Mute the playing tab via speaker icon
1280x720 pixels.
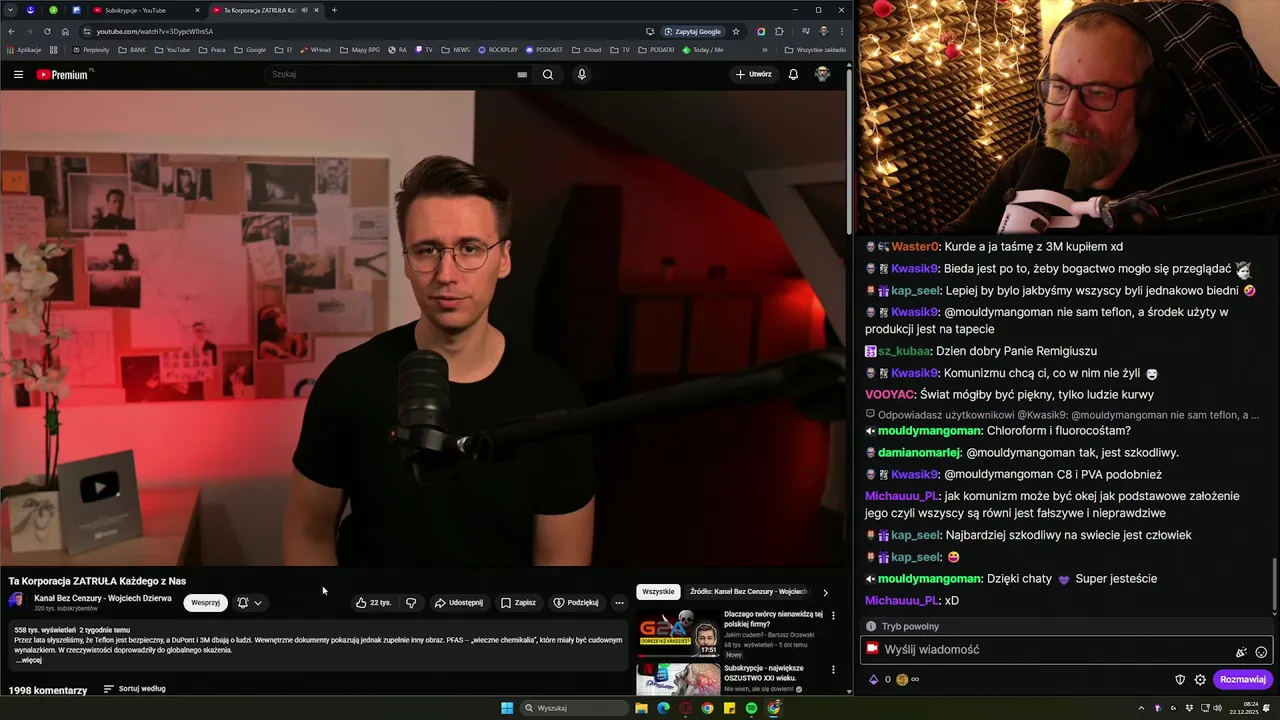point(304,10)
